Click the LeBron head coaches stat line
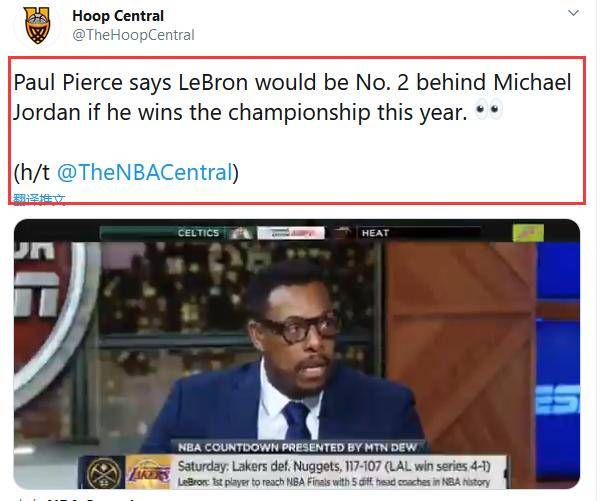The height and width of the screenshot is (501, 605). pyautogui.click(x=334, y=482)
